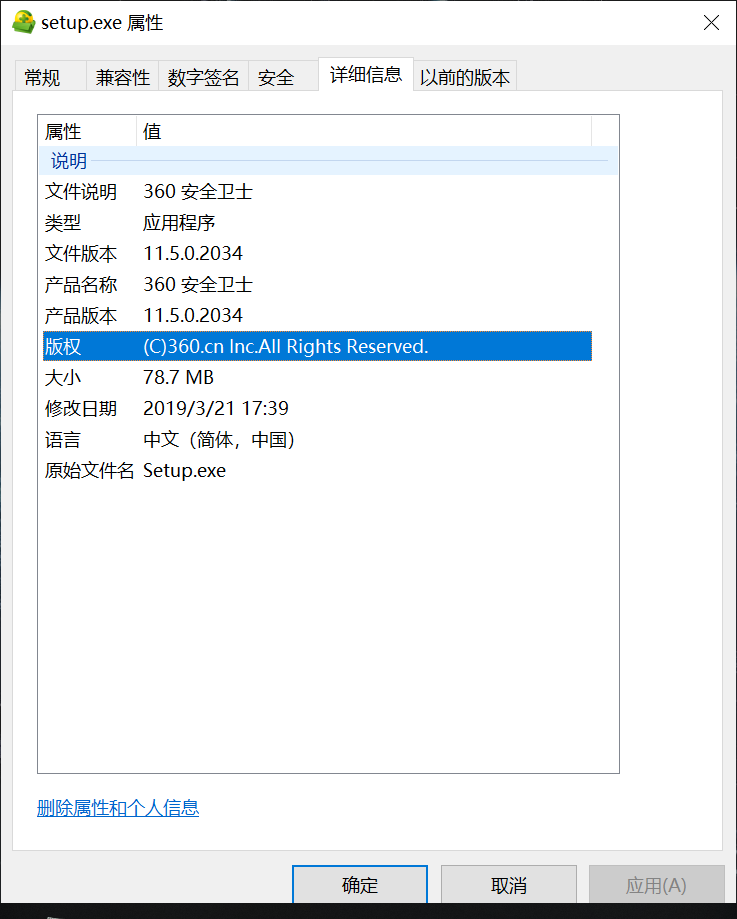Click the date value 2019/3/21 17:39
737x919 pixels.
[216, 409]
